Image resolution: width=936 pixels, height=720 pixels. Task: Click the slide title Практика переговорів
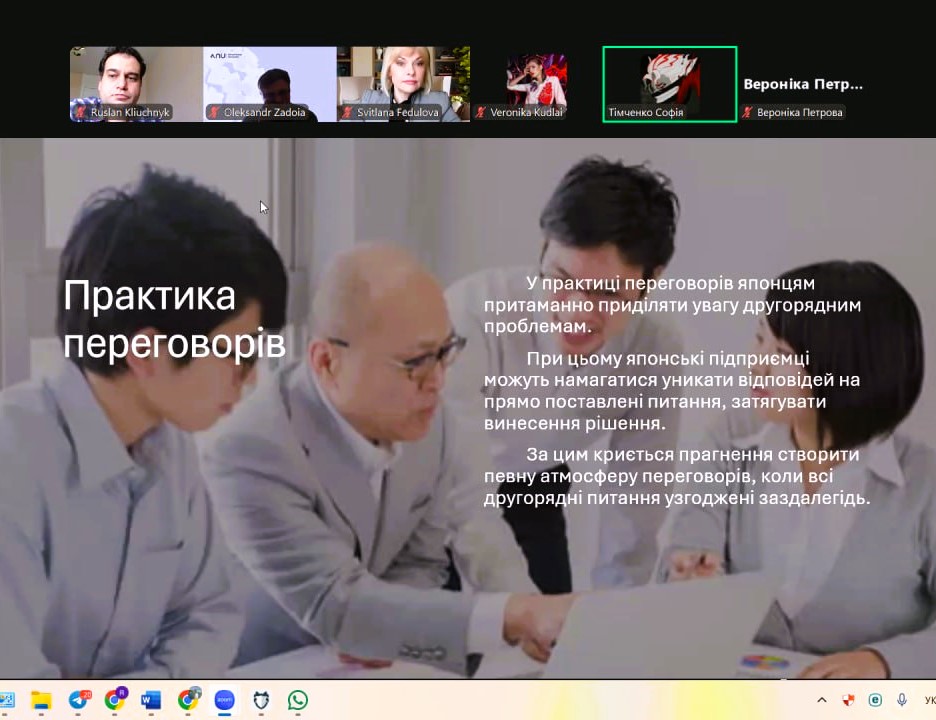174,318
